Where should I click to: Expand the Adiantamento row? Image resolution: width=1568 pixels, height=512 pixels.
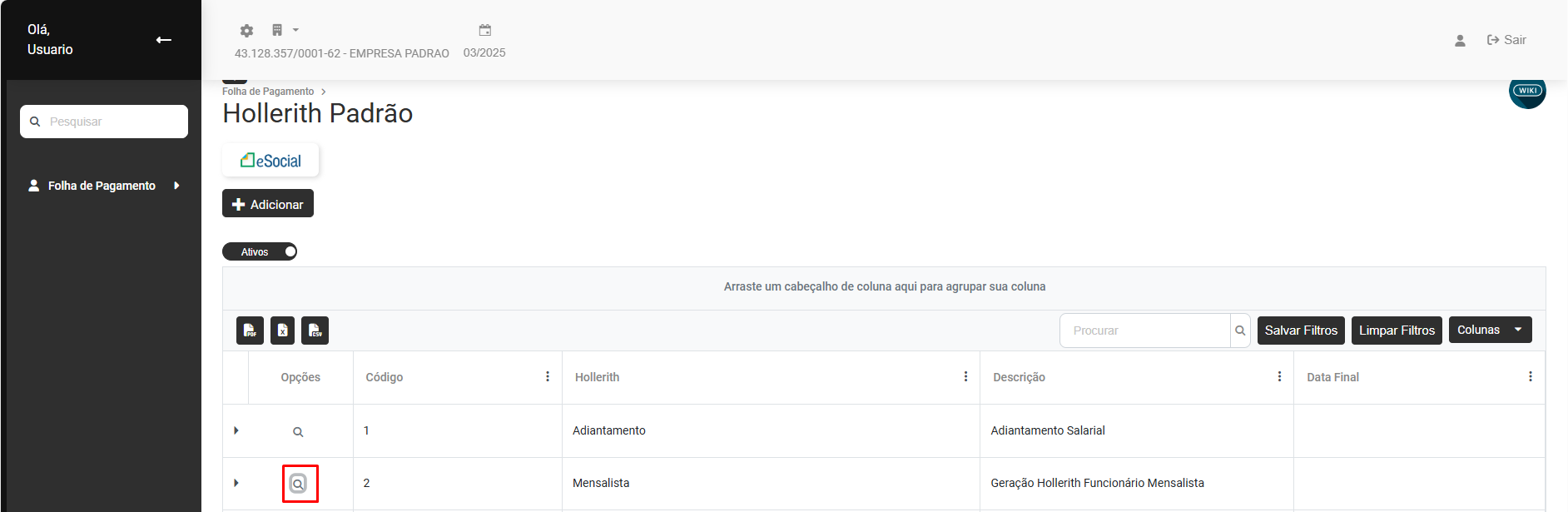236,430
